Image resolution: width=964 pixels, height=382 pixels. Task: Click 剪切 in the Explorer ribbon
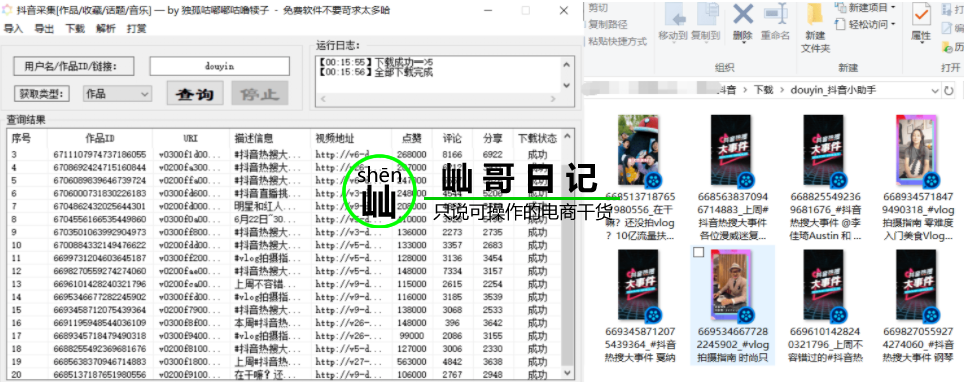pyautogui.click(x=598, y=7)
